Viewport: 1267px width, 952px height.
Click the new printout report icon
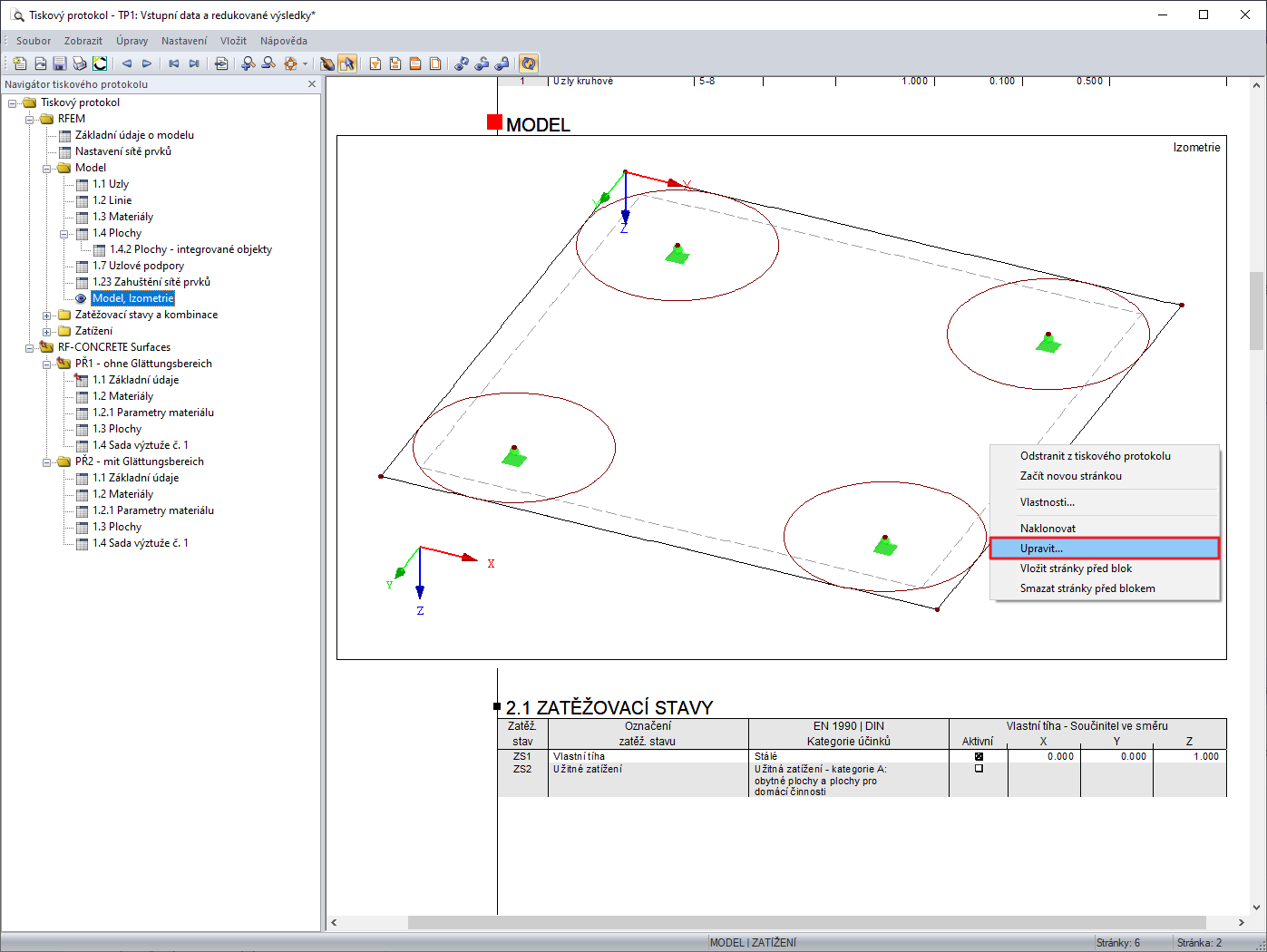tap(20, 63)
